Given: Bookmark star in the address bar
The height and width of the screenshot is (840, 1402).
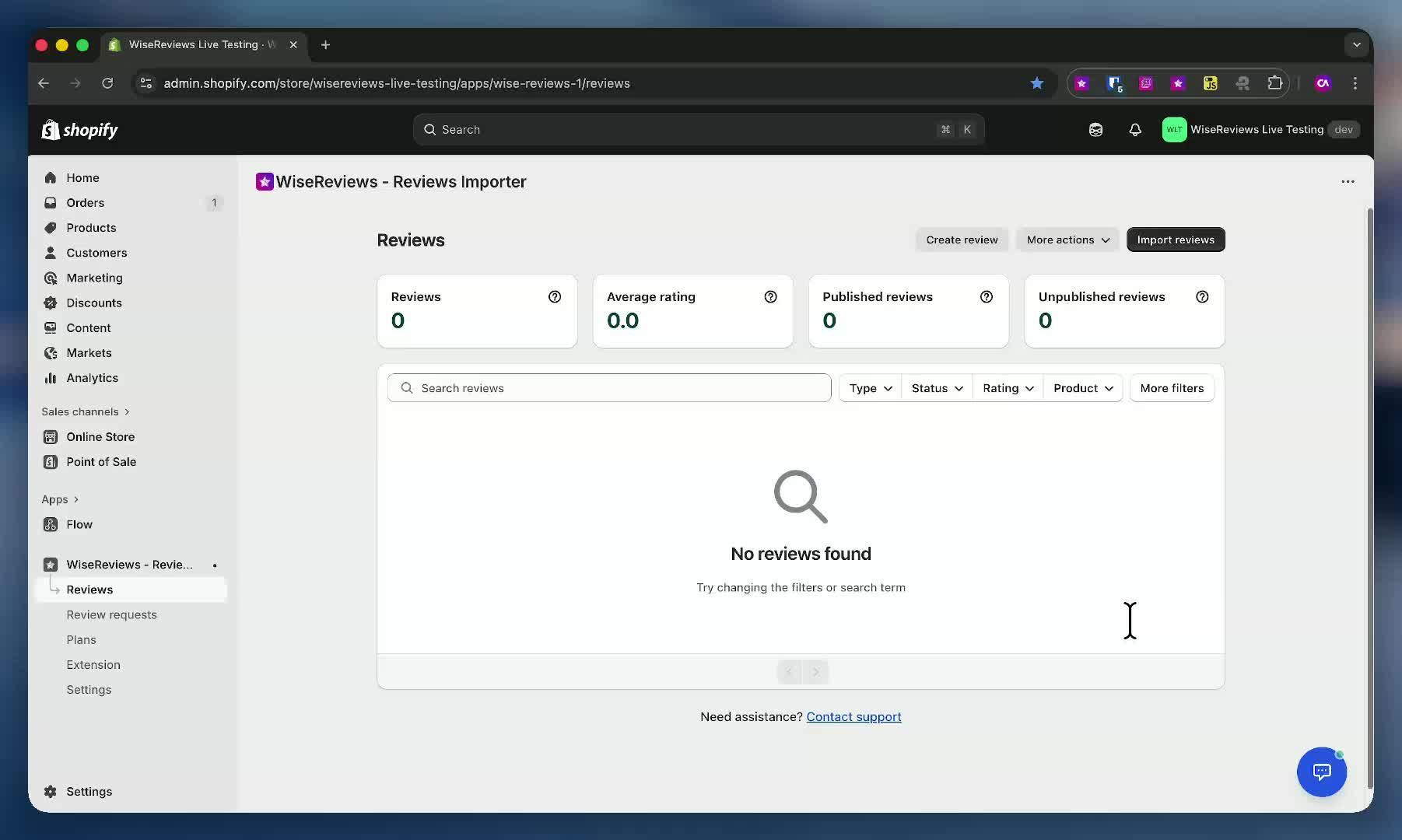Looking at the screenshot, I should point(1036,83).
